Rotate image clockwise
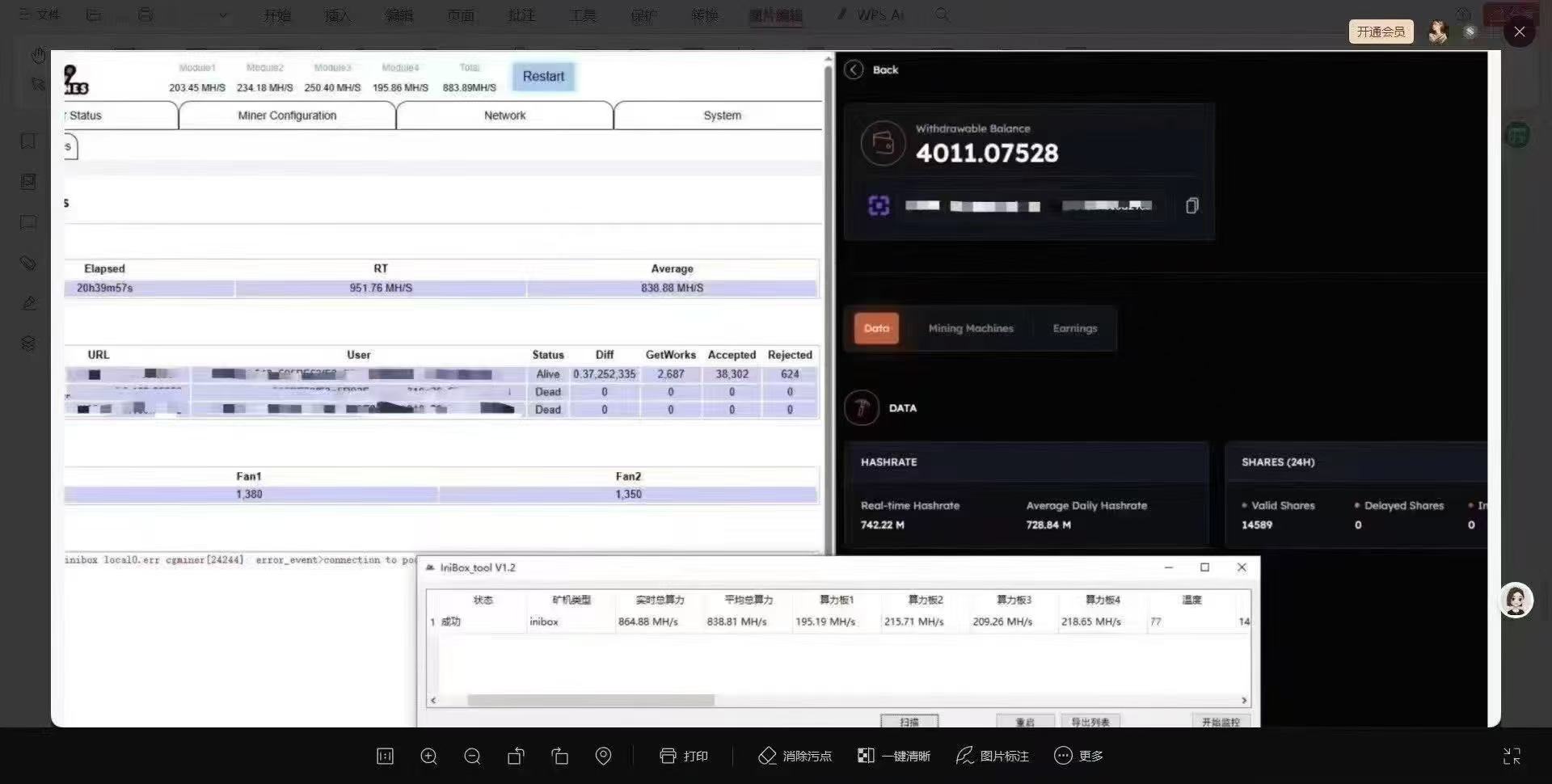Image resolution: width=1552 pixels, height=784 pixels. (559, 756)
